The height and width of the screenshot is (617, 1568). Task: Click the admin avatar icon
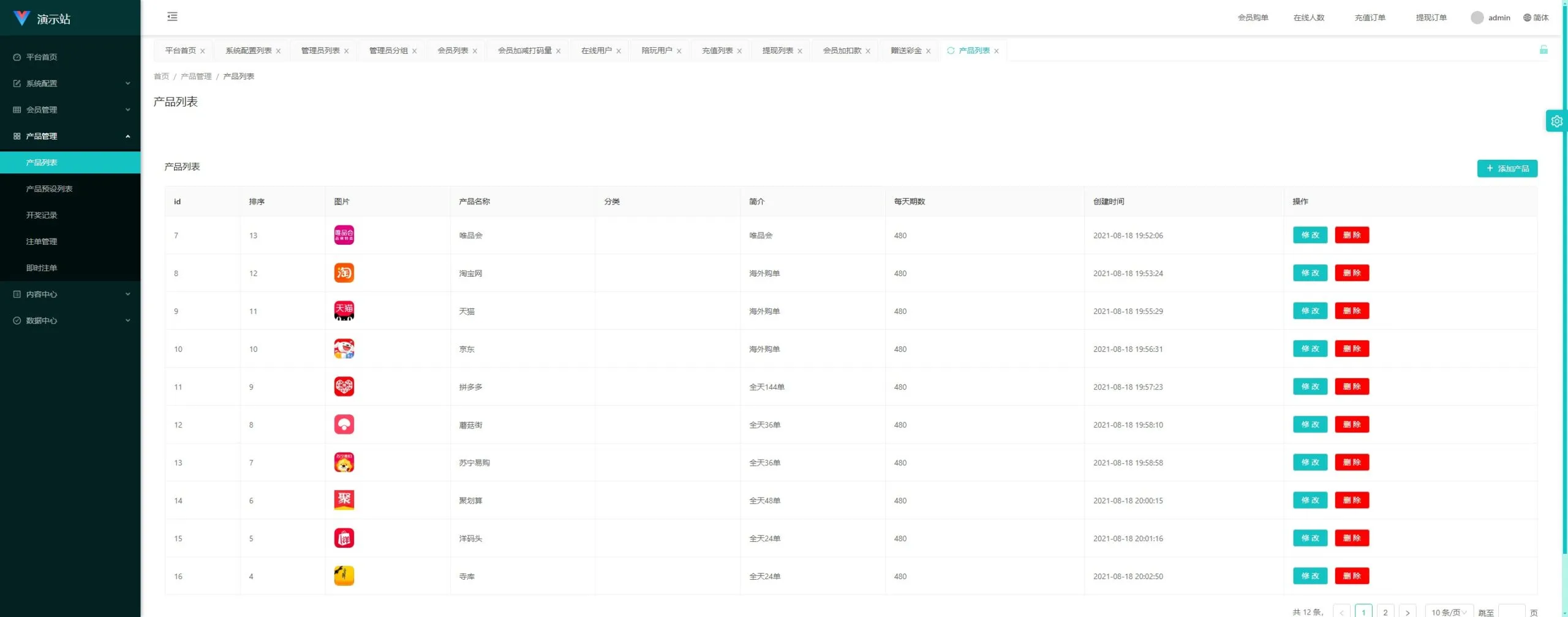1477,18
